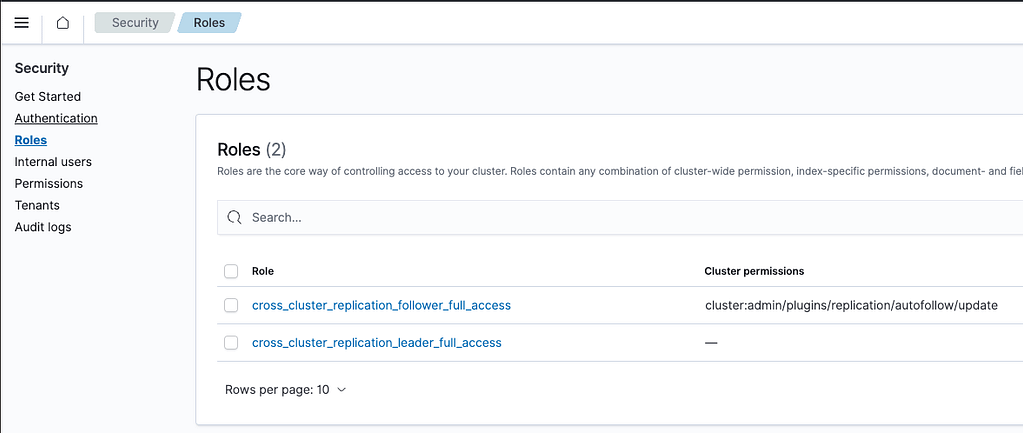The height and width of the screenshot is (433, 1023).
Task: Click the Security breadcrumb
Action: point(135,23)
